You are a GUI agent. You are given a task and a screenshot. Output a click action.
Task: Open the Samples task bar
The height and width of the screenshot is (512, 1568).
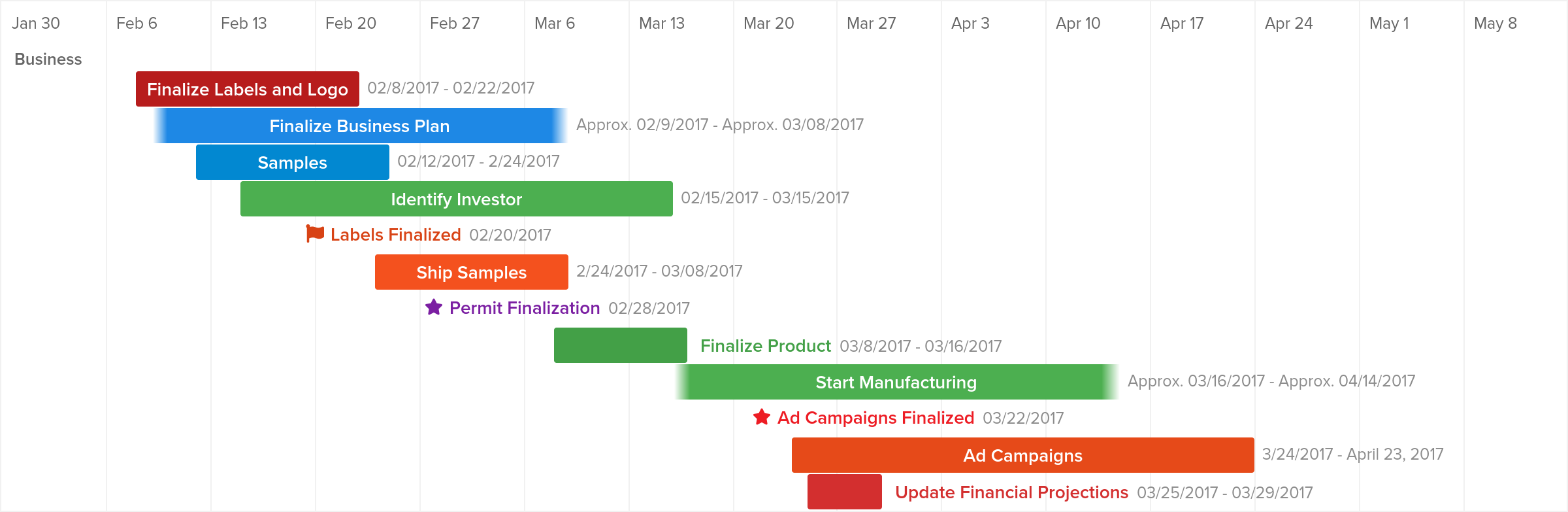coord(293,162)
